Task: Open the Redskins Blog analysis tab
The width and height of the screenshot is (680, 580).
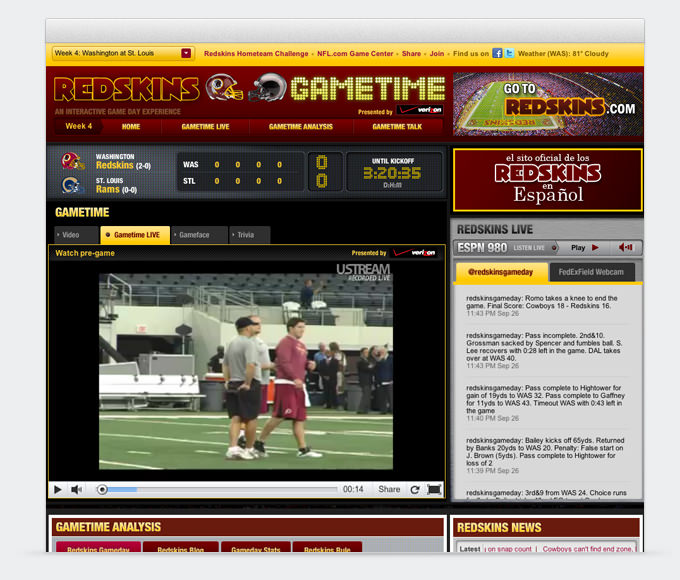Action: click(180, 547)
